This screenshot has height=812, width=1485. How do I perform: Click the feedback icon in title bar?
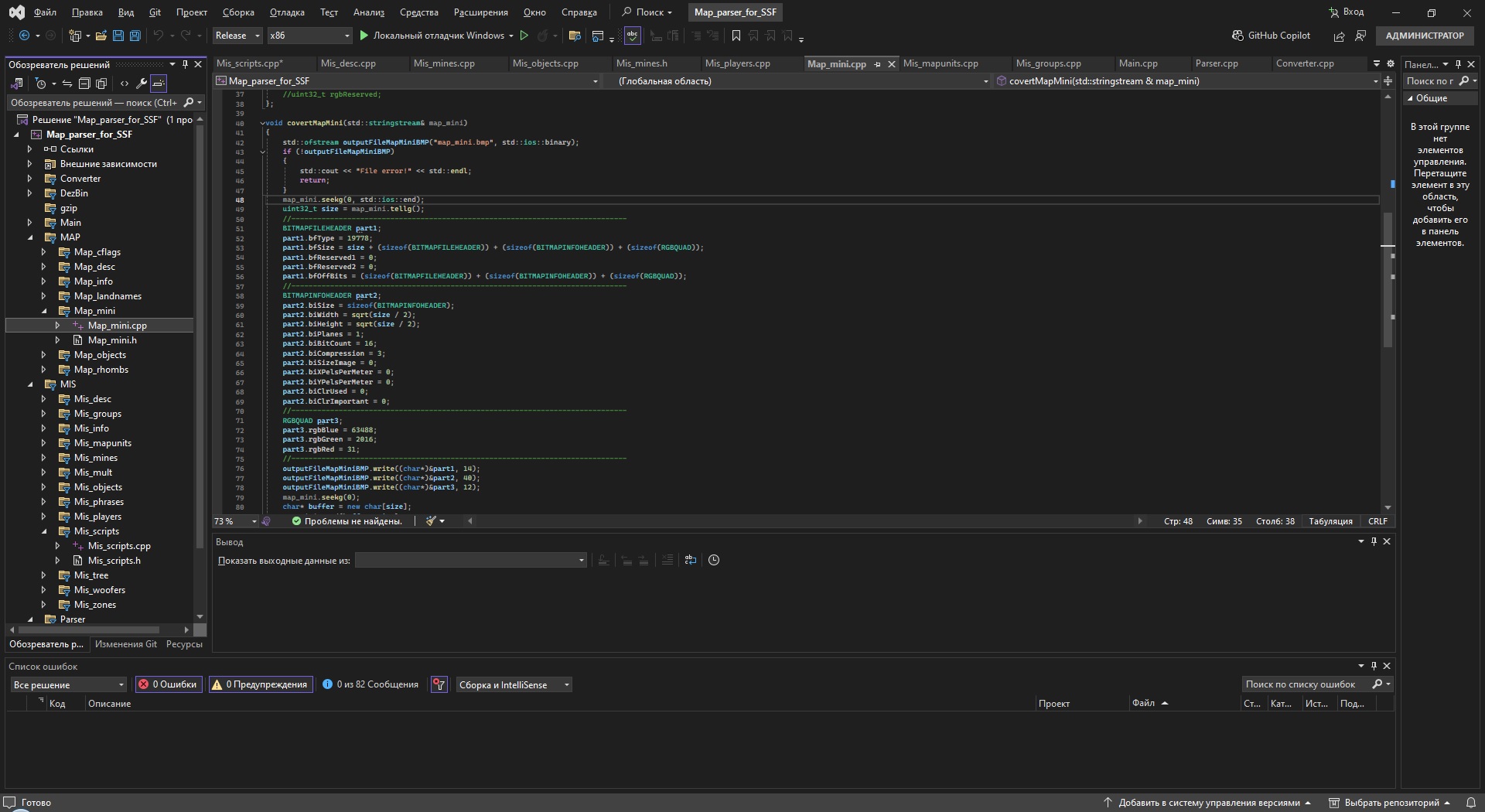pos(1360,36)
